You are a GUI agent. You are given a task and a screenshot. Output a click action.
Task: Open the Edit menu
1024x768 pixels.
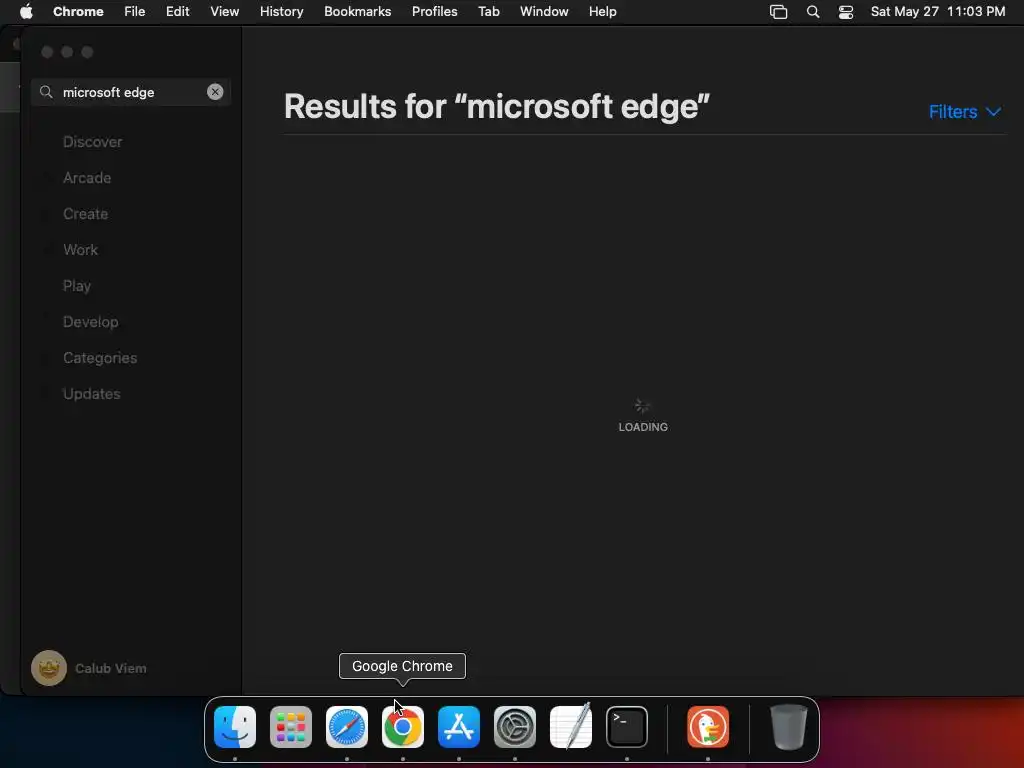[178, 12]
